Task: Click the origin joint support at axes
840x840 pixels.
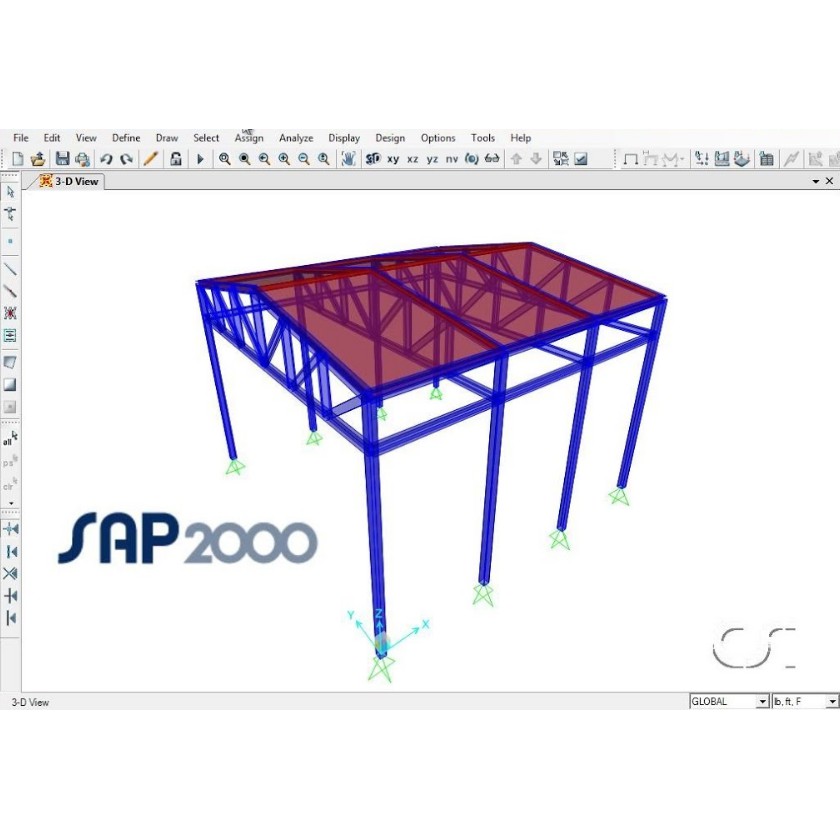Action: [x=381, y=650]
